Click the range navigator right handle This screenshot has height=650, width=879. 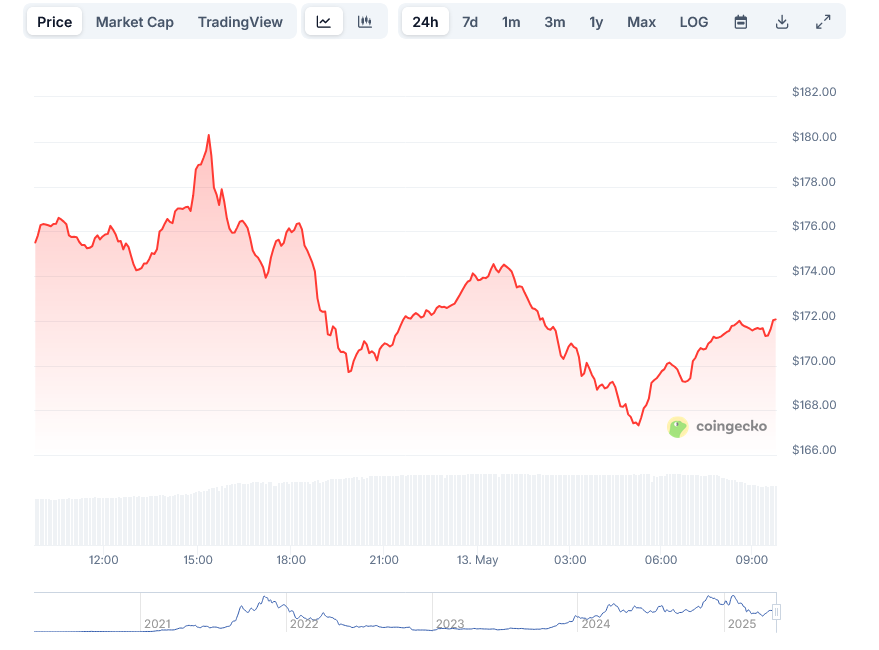[776, 612]
